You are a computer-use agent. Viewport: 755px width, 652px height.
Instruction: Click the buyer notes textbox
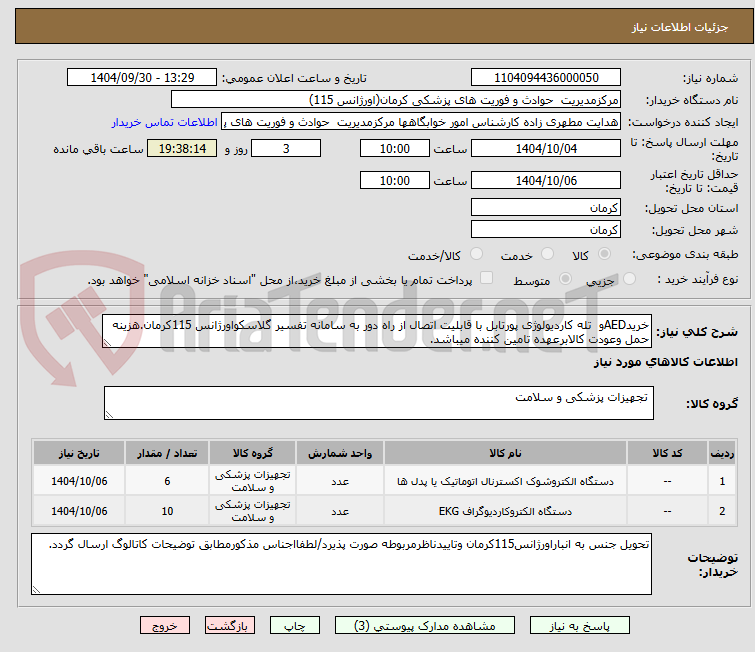coord(341,564)
